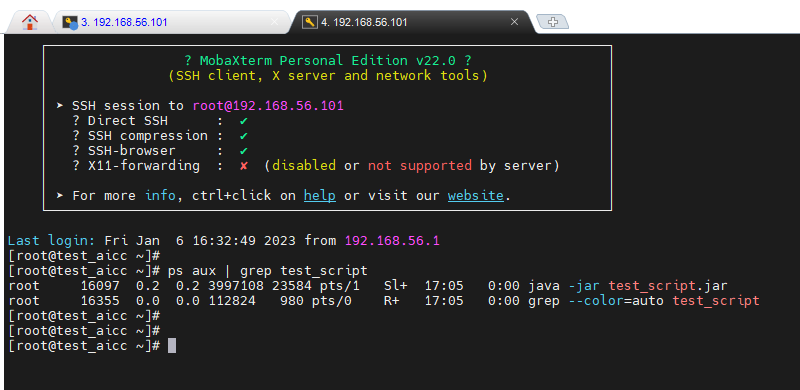Click the 'info' word in the banner

point(160,196)
